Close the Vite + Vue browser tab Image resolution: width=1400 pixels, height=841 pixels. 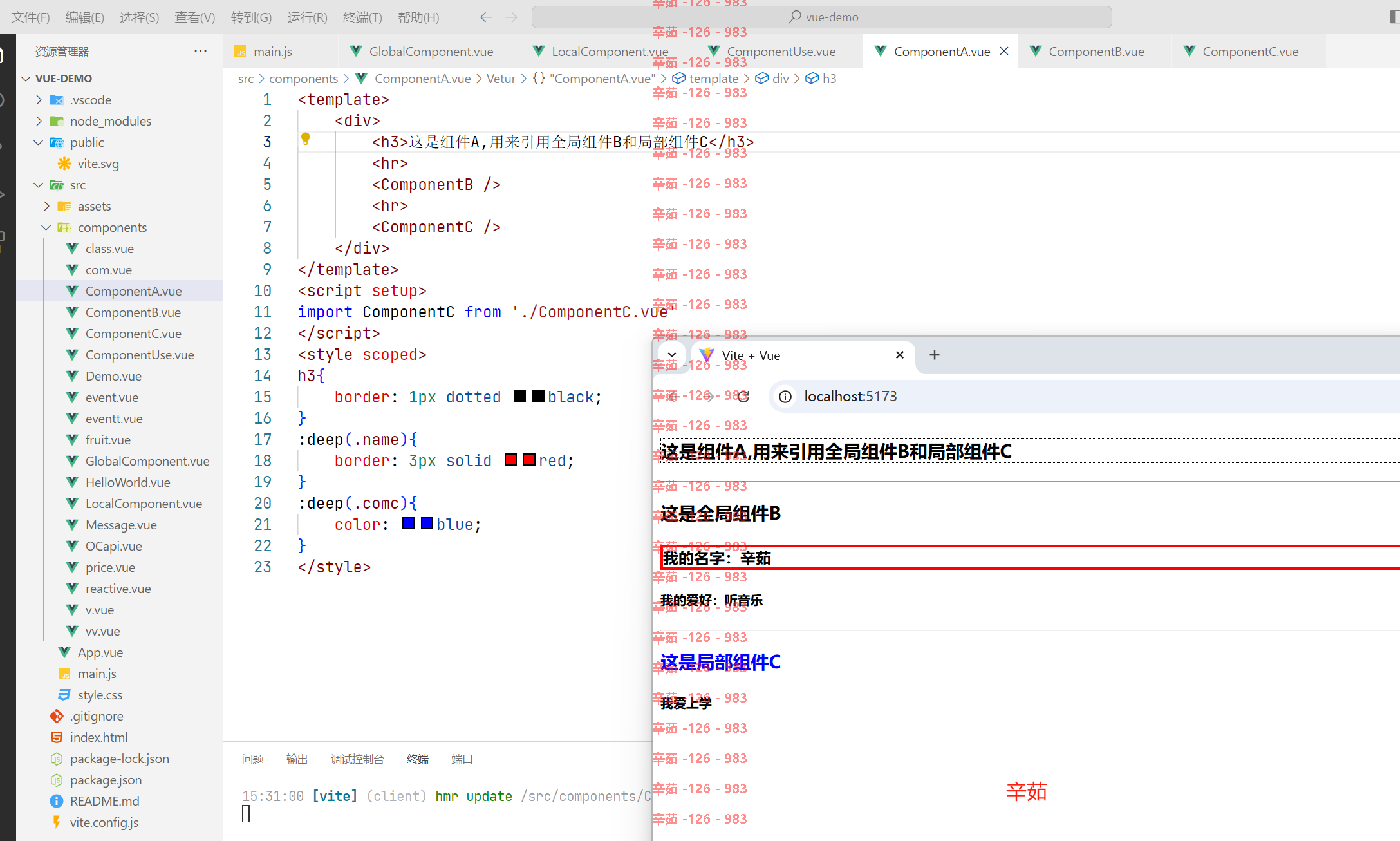(900, 355)
